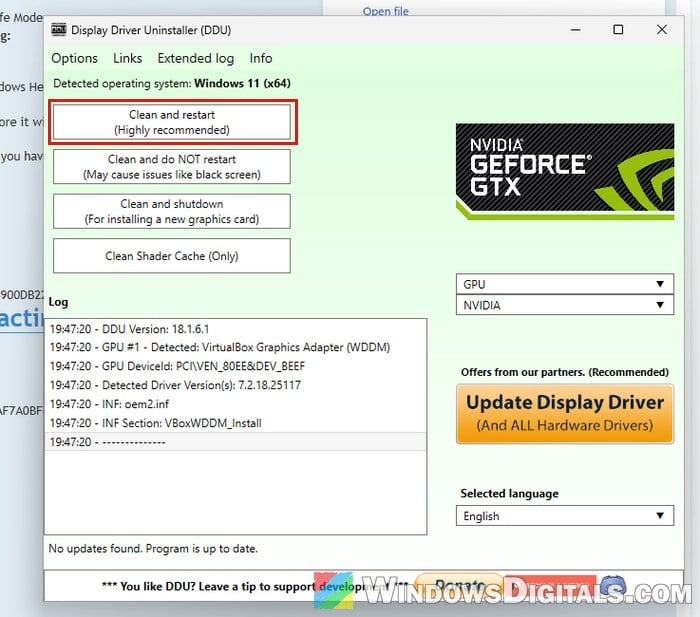Click Detected operating system Windows 11 text

(x=172, y=83)
